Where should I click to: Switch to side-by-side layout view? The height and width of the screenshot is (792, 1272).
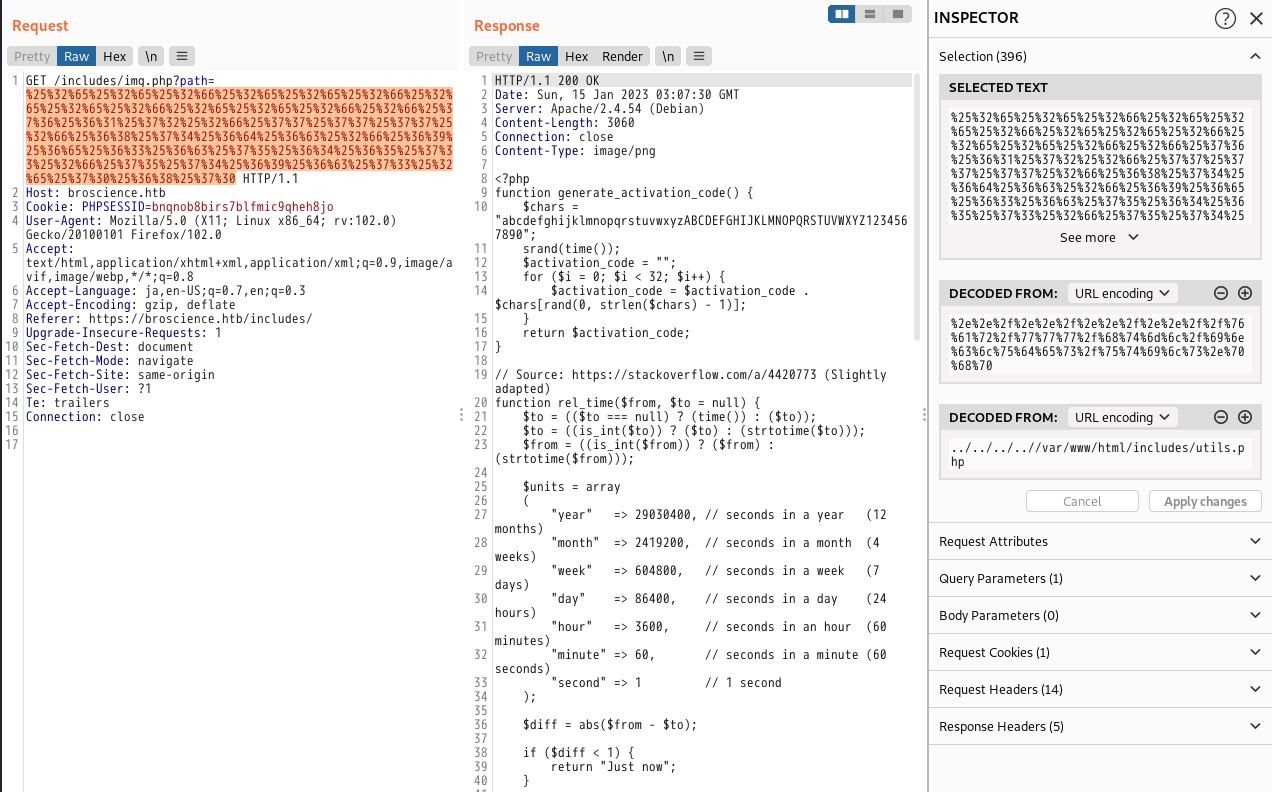tap(842, 14)
